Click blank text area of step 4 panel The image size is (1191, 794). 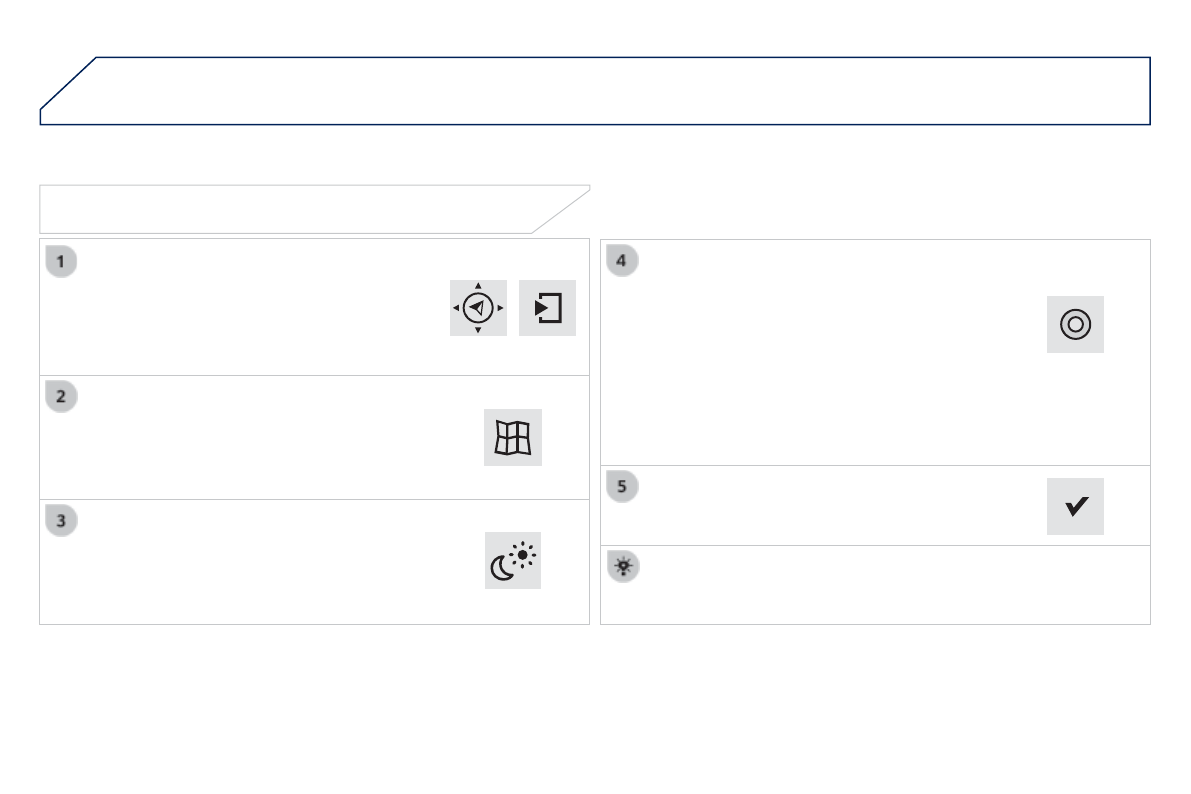(x=820, y=360)
